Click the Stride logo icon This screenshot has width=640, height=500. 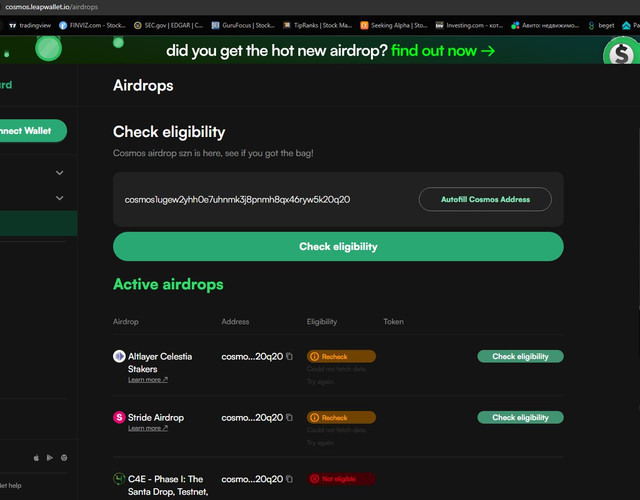coord(119,417)
